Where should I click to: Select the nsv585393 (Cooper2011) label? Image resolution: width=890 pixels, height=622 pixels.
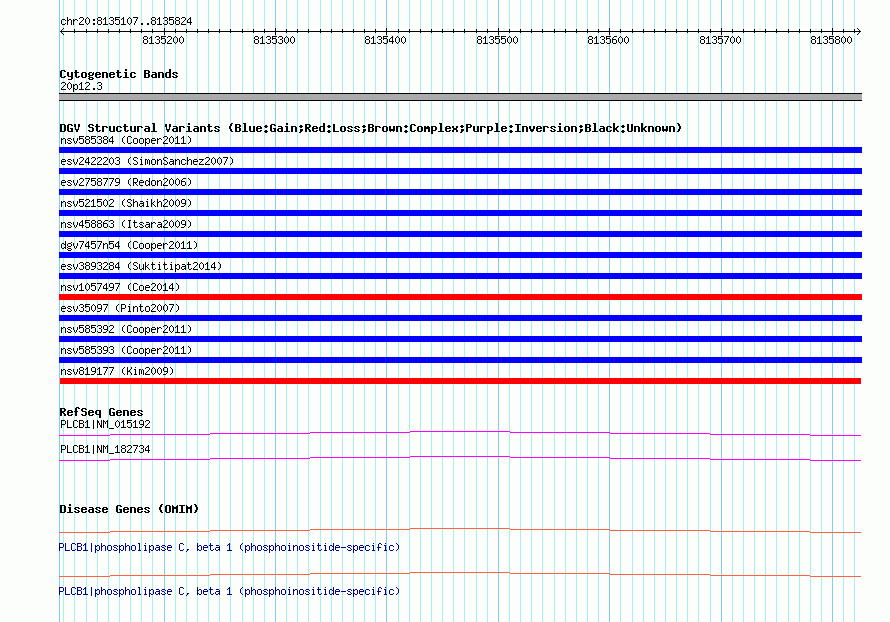tap(126, 350)
